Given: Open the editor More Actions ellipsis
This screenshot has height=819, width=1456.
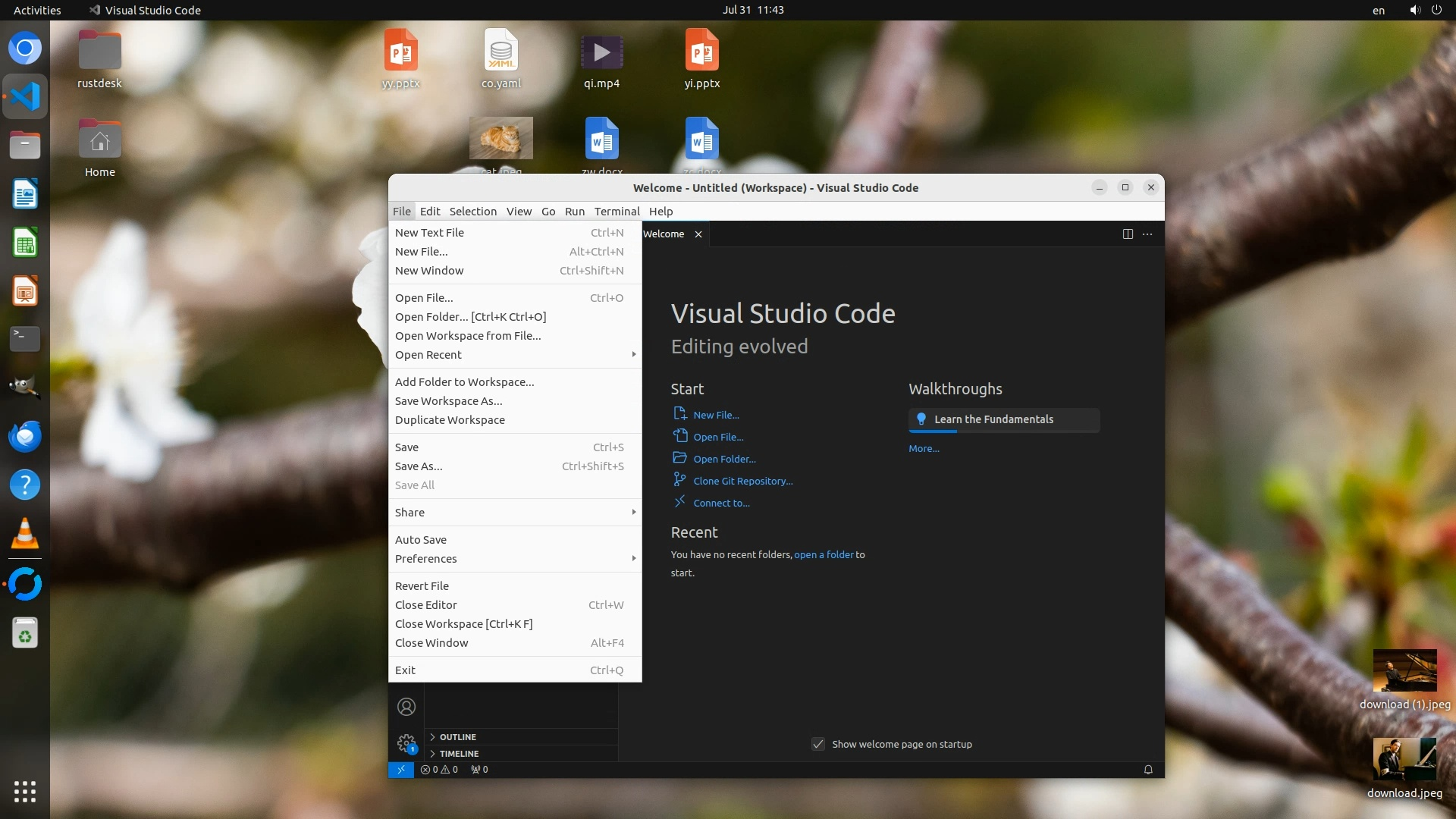Looking at the screenshot, I should tap(1147, 234).
